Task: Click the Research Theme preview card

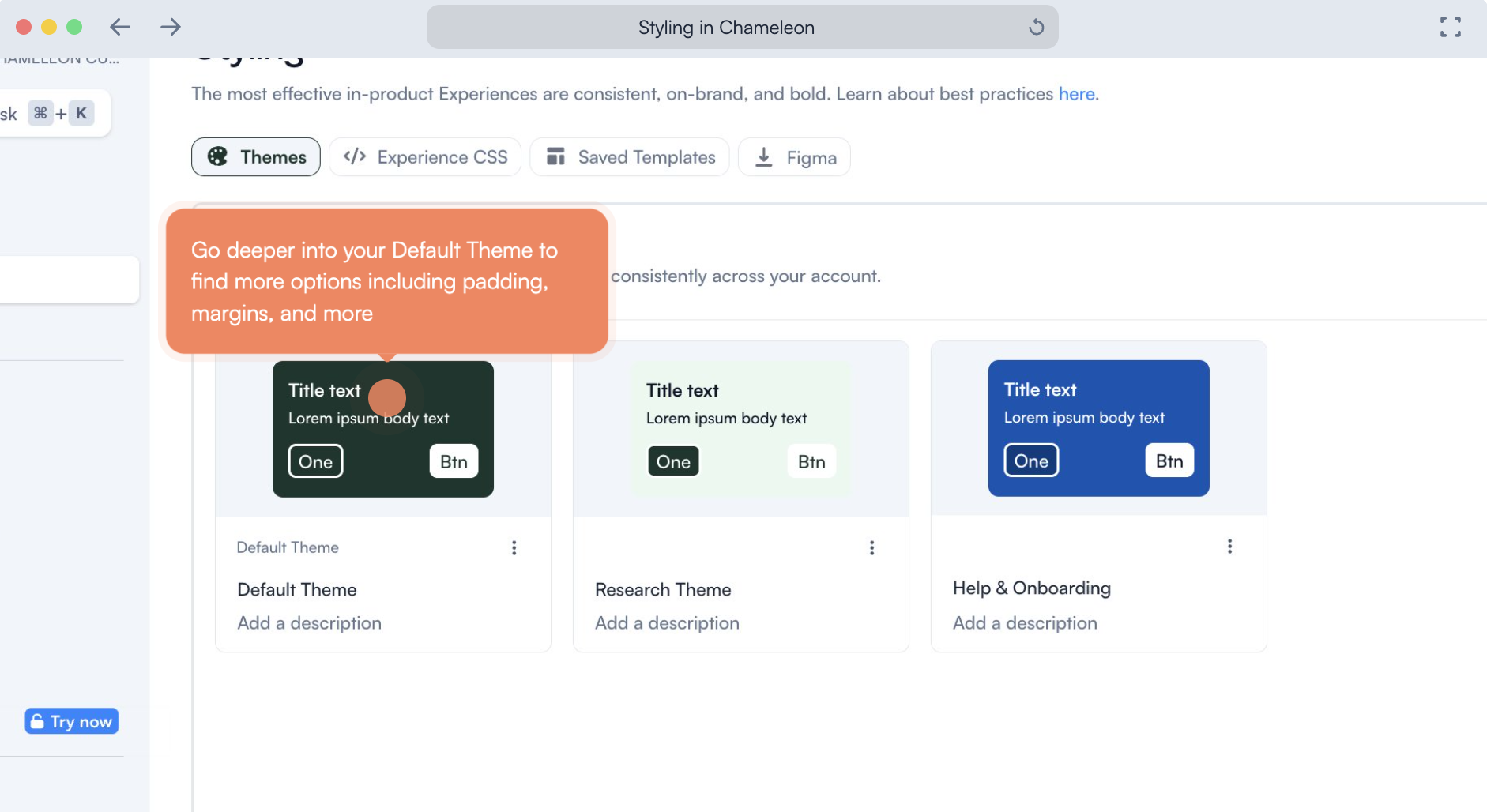Action: [741, 429]
